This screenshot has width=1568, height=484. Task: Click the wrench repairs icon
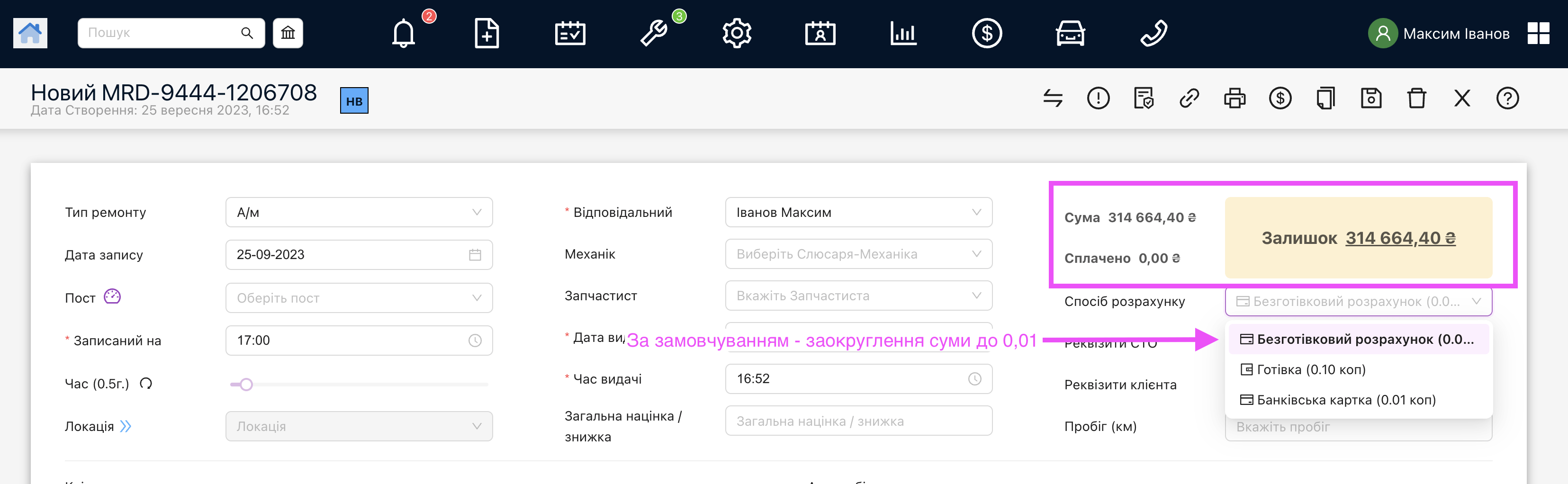click(x=654, y=34)
